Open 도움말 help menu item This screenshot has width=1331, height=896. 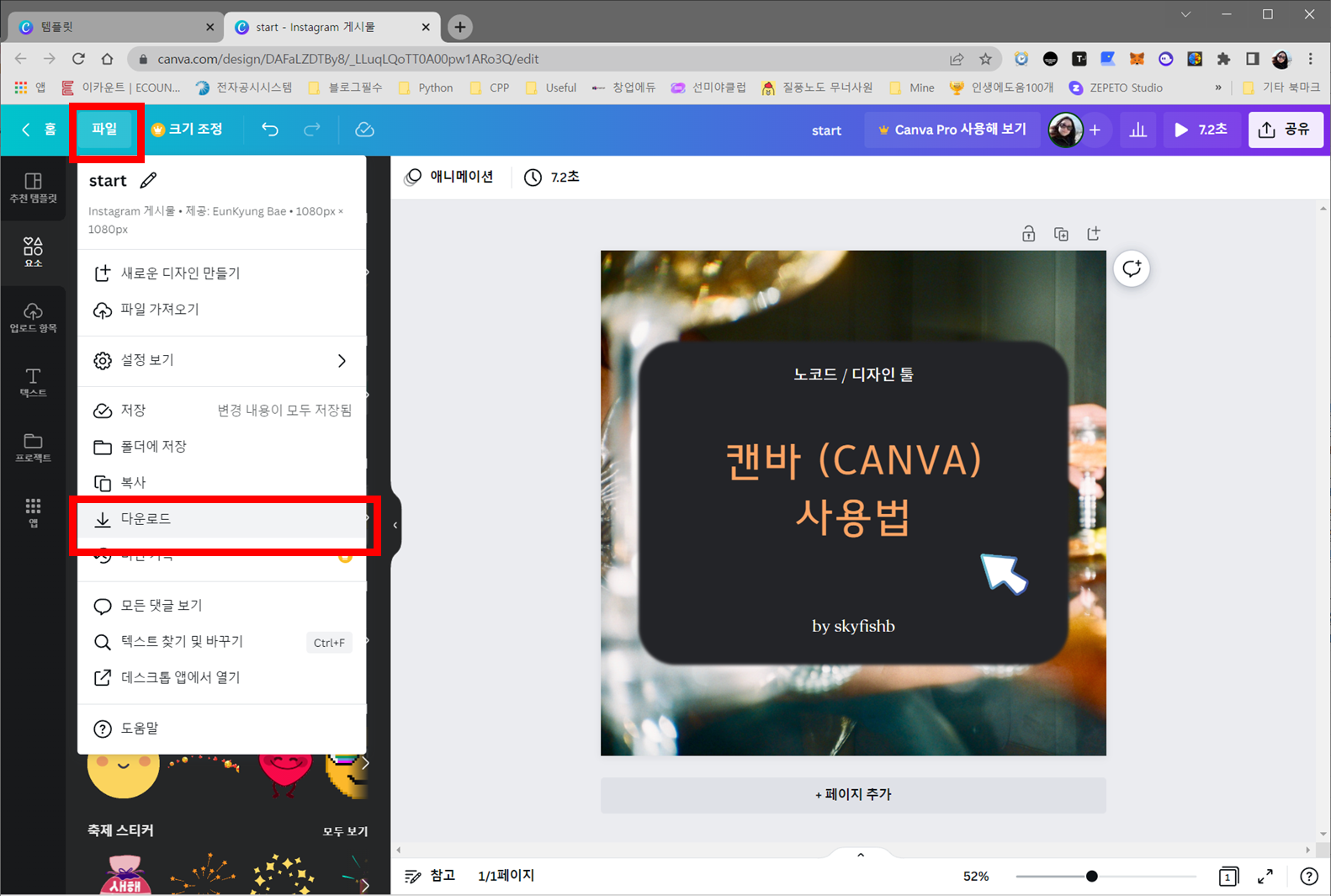(222, 729)
